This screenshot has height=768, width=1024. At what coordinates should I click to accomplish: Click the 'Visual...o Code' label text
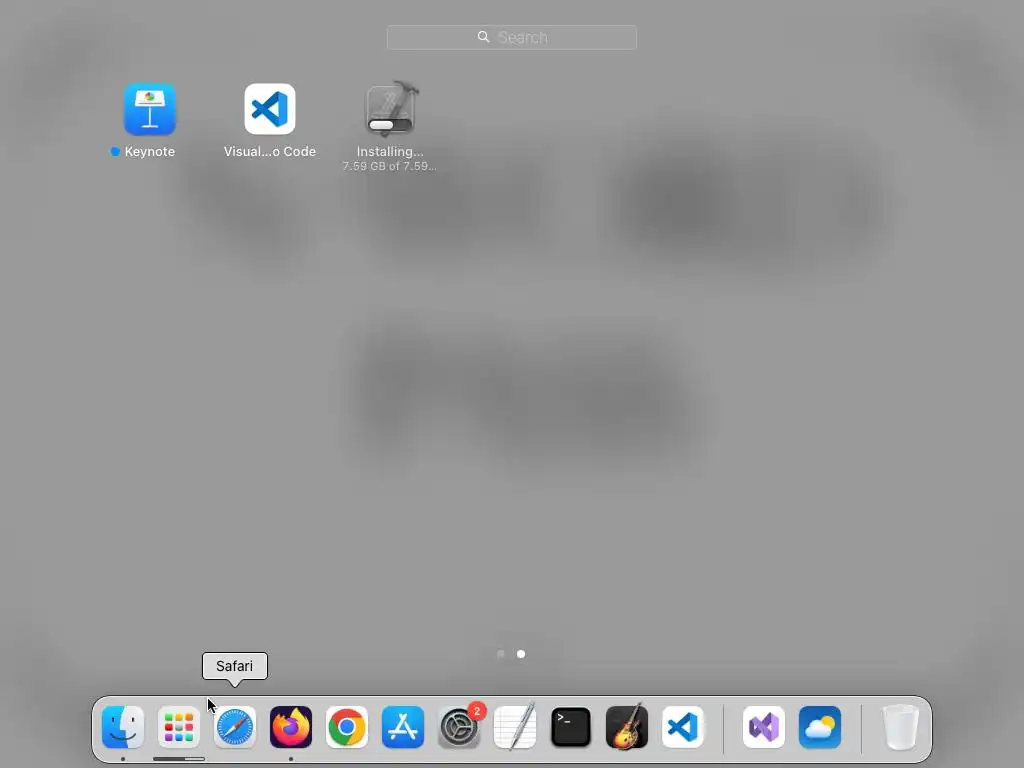tap(270, 152)
